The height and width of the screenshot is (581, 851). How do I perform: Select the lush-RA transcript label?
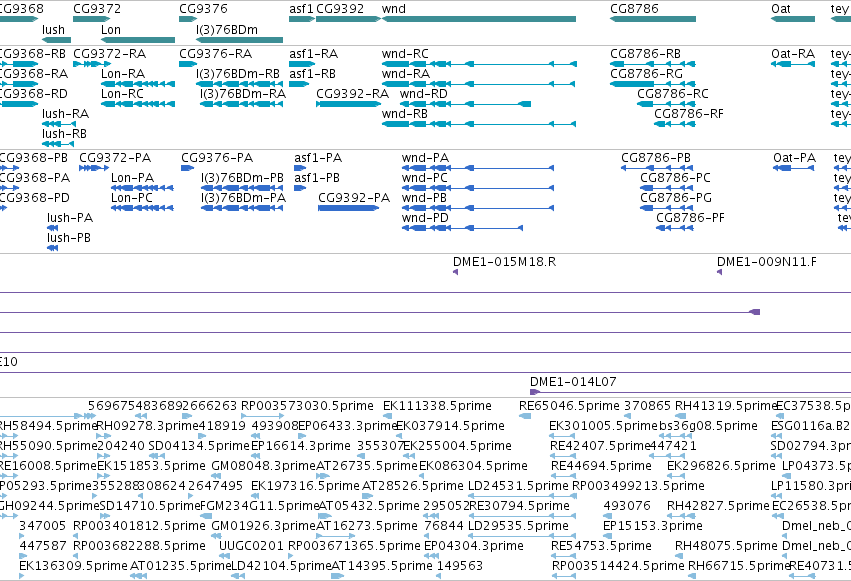tap(66, 114)
